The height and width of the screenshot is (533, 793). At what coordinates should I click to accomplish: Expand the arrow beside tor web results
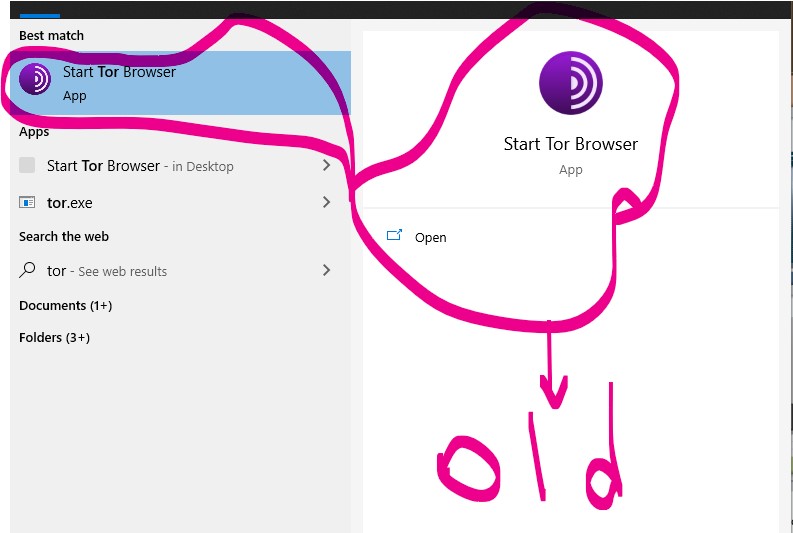(x=326, y=270)
